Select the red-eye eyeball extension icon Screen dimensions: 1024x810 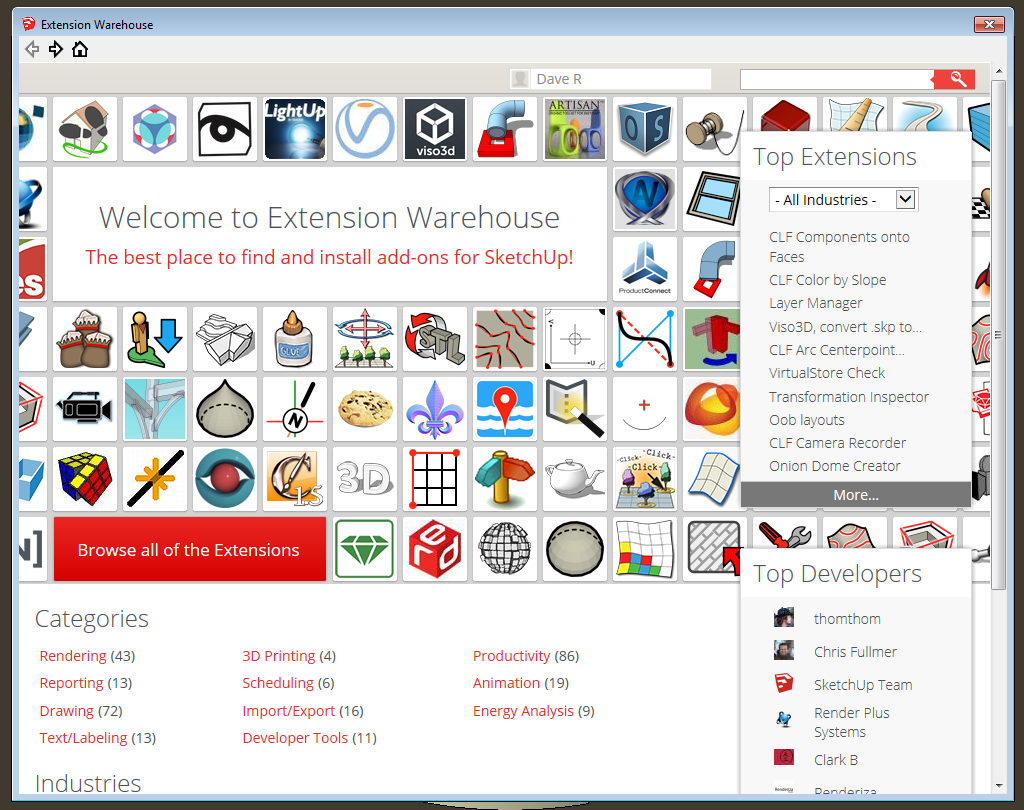(x=225, y=479)
